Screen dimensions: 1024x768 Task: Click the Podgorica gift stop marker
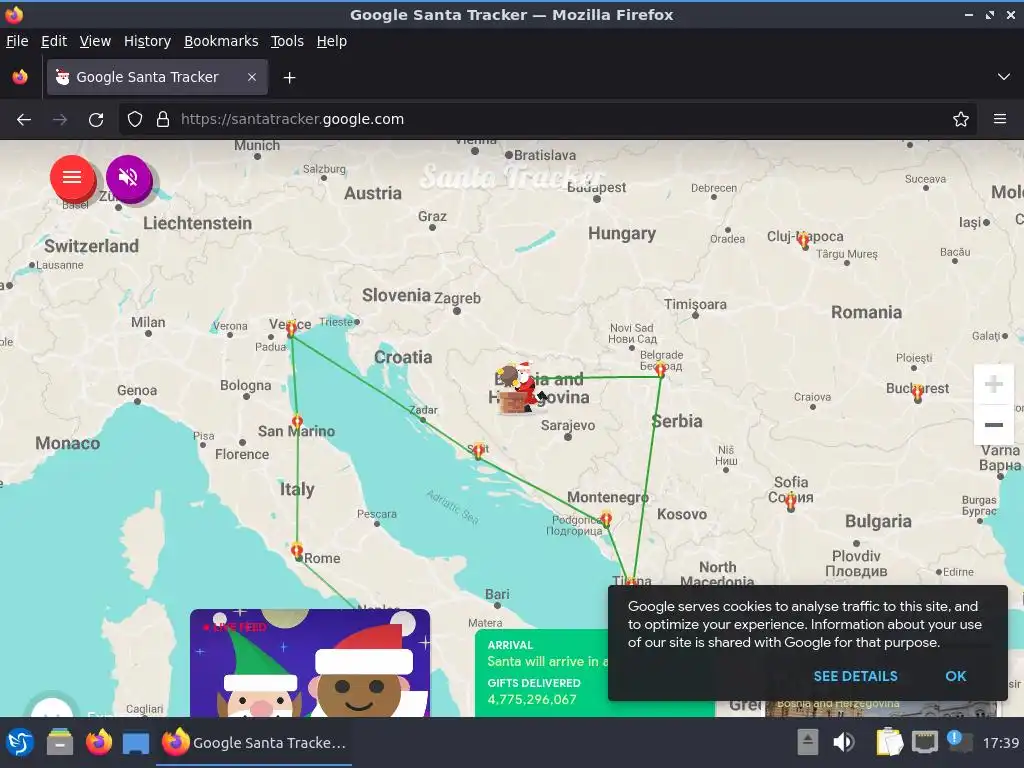point(606,520)
